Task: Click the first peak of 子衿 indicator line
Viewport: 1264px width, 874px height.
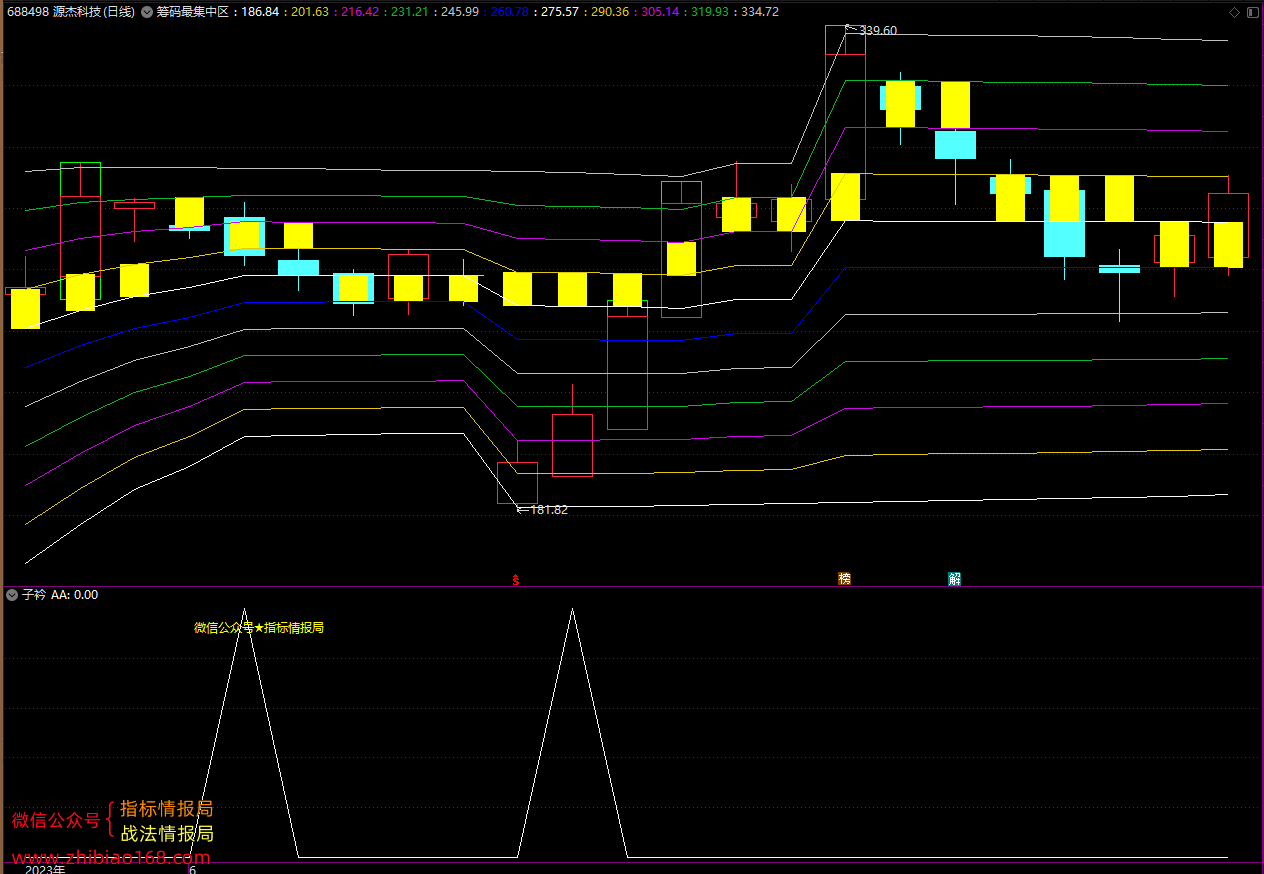Action: click(x=244, y=610)
